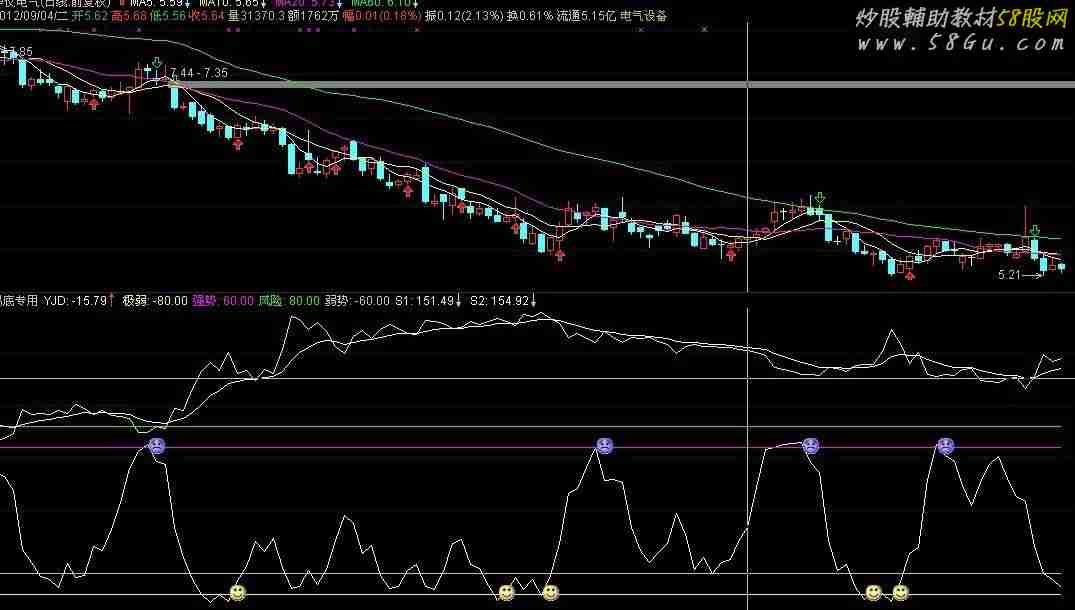Open the www.58Gu.com watermark link
This screenshot has height=610, width=1075.
(x=961, y=43)
